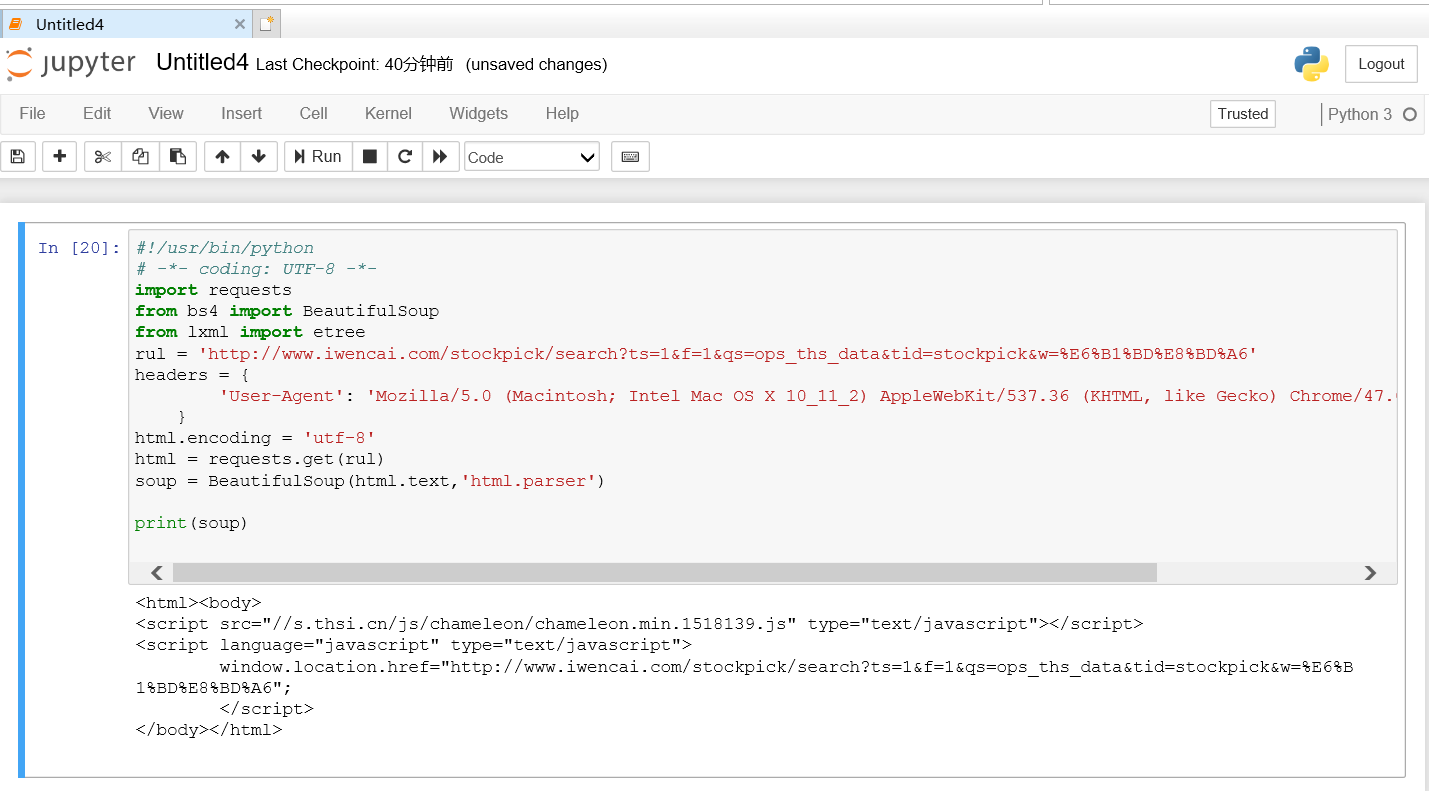This screenshot has height=791, width=1429.
Task: Click the Last Checkpoint status text
Action: 355,65
